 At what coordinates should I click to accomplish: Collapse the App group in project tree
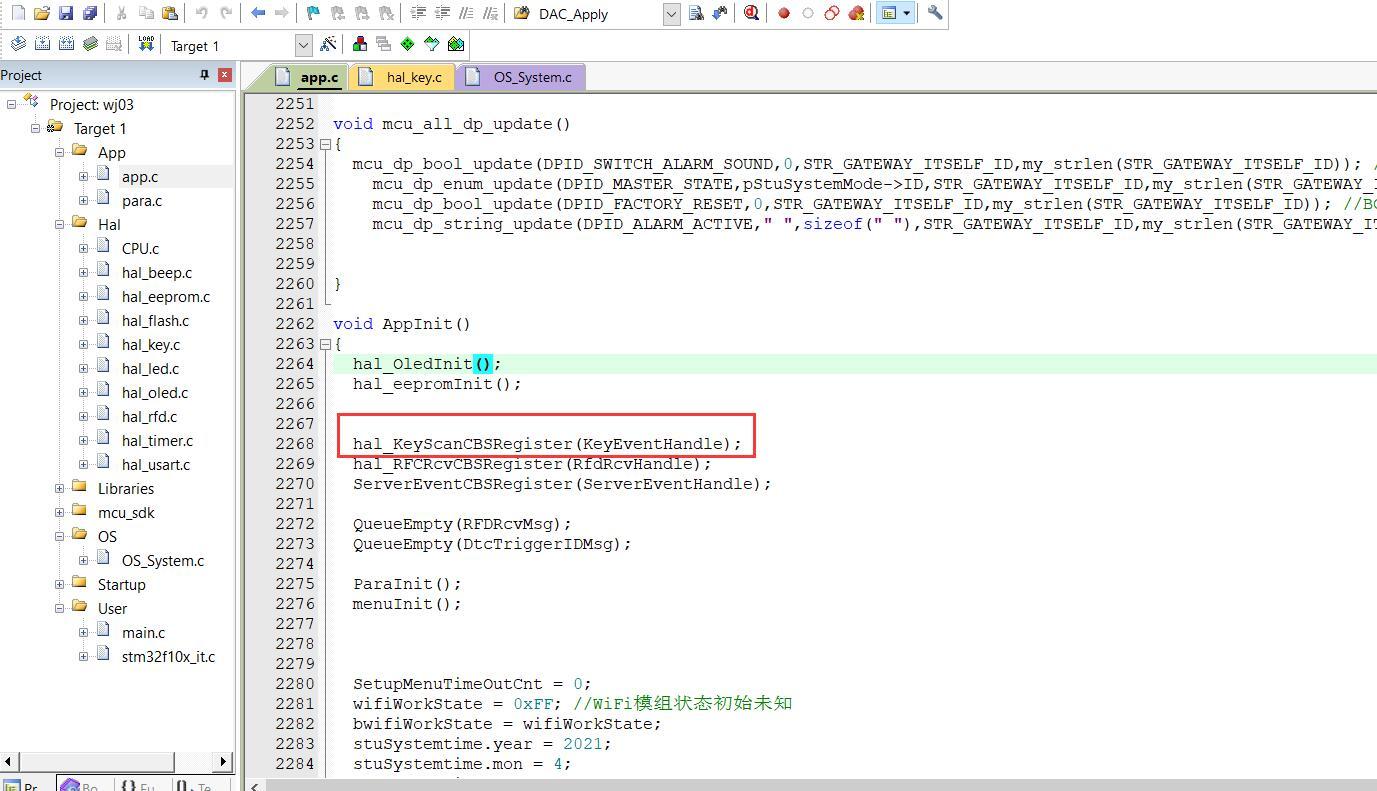(59, 152)
